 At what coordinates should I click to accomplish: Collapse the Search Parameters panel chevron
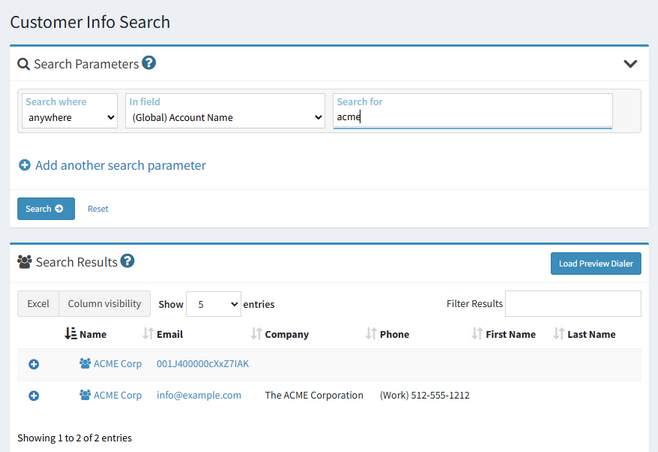(630, 64)
